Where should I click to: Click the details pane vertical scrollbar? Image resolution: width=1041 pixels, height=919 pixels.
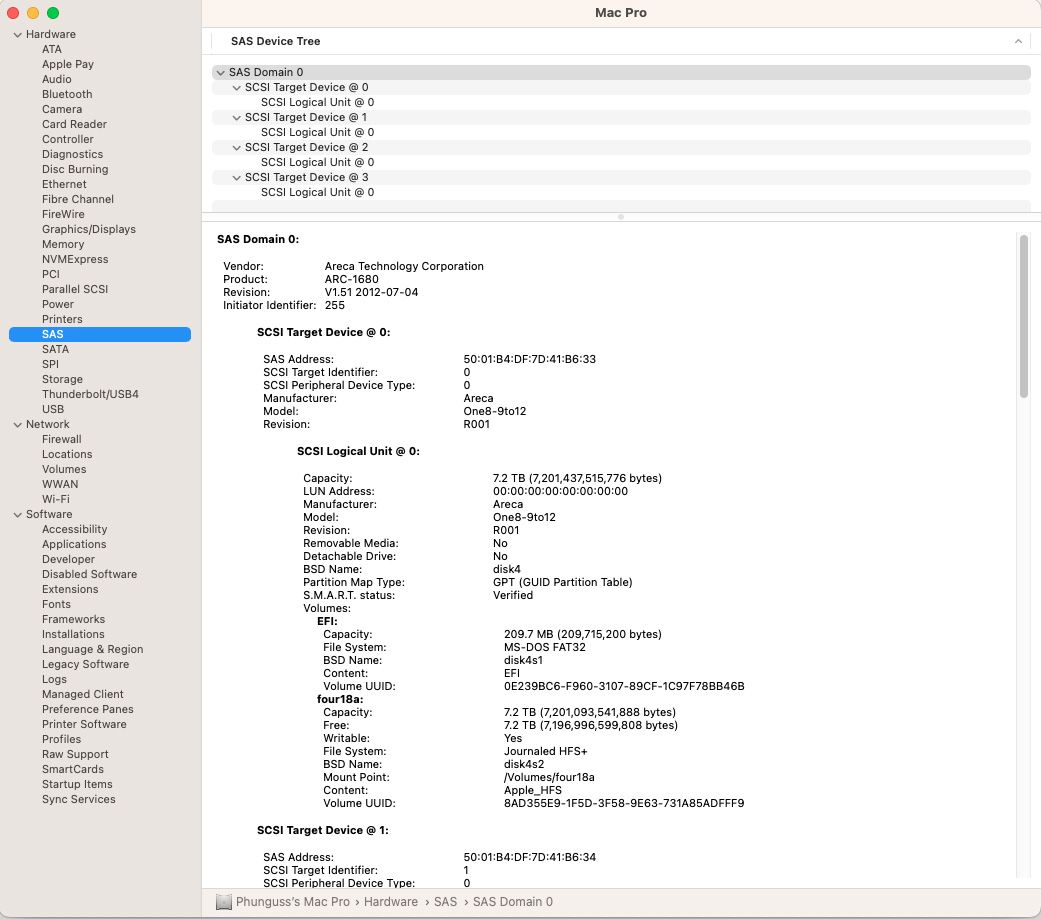[x=1024, y=316]
